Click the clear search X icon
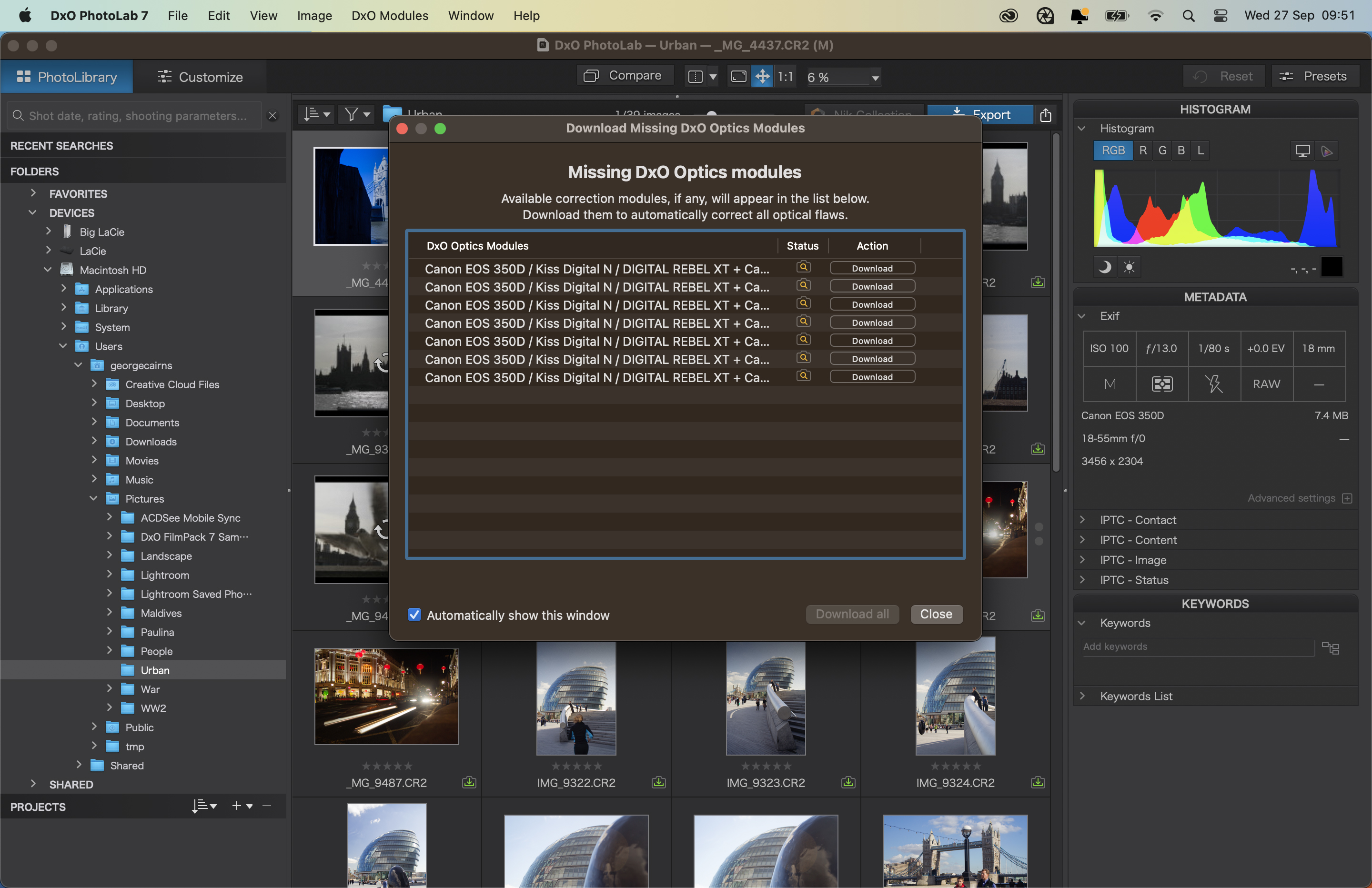The height and width of the screenshot is (888, 1372). point(272,116)
